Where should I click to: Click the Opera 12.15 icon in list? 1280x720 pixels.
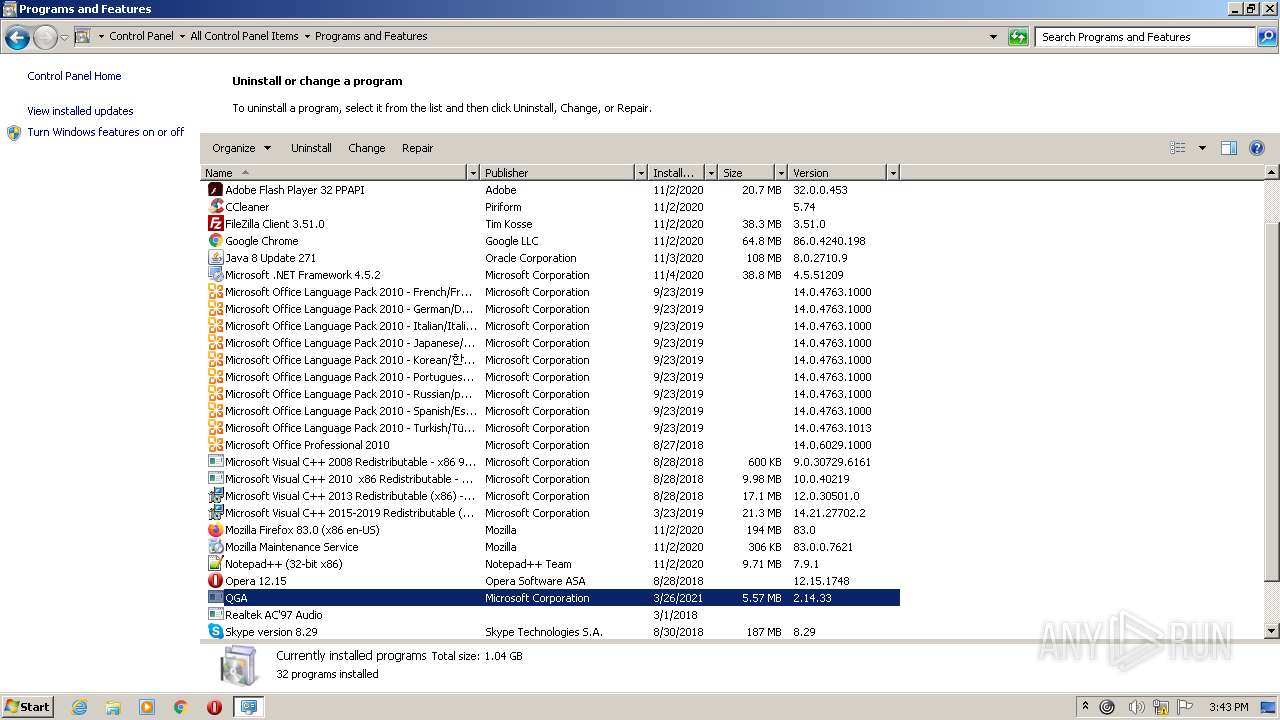215,581
